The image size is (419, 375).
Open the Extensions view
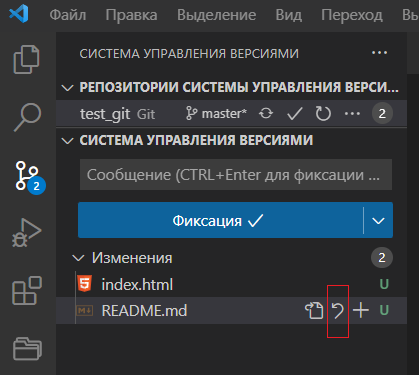(x=27, y=290)
